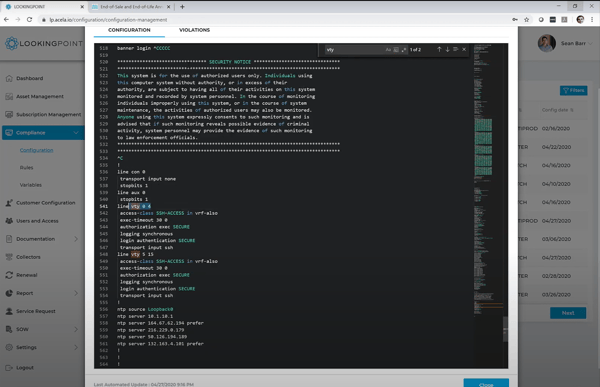Open the Documentation sidebar item
This screenshot has height=387, width=600.
tap(35, 239)
